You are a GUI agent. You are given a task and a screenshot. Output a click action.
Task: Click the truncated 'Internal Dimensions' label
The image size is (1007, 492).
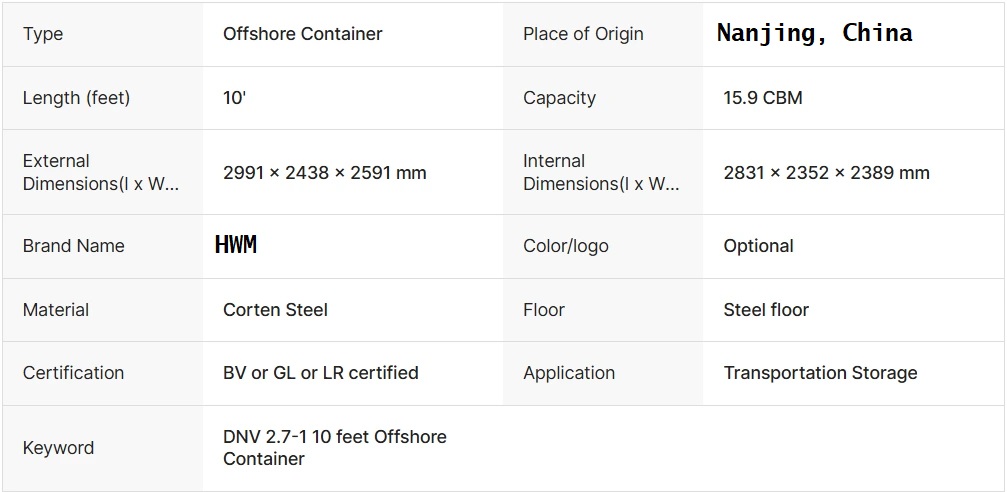[601, 172]
